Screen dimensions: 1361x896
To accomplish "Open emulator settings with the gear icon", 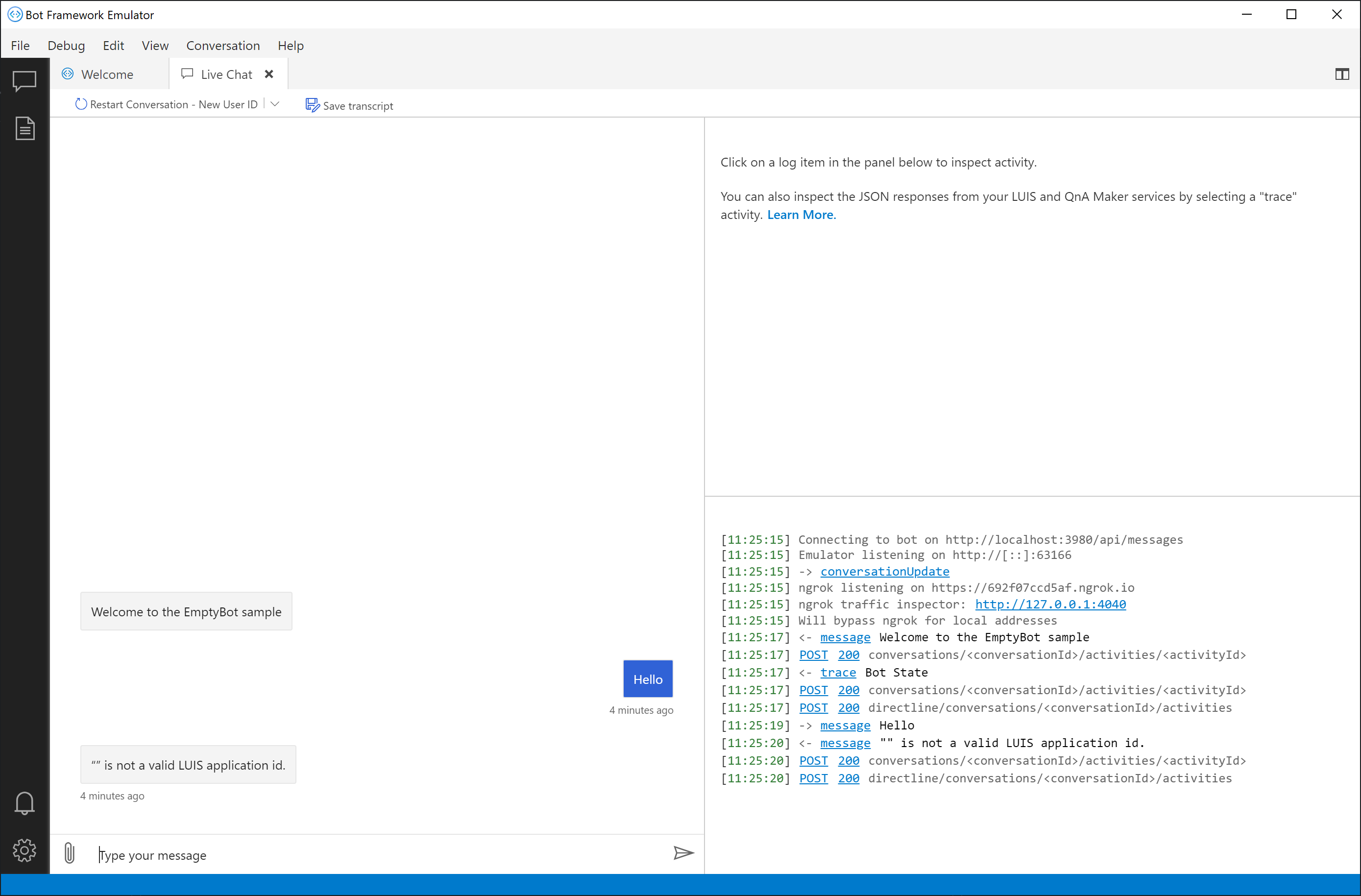I will (x=24, y=850).
